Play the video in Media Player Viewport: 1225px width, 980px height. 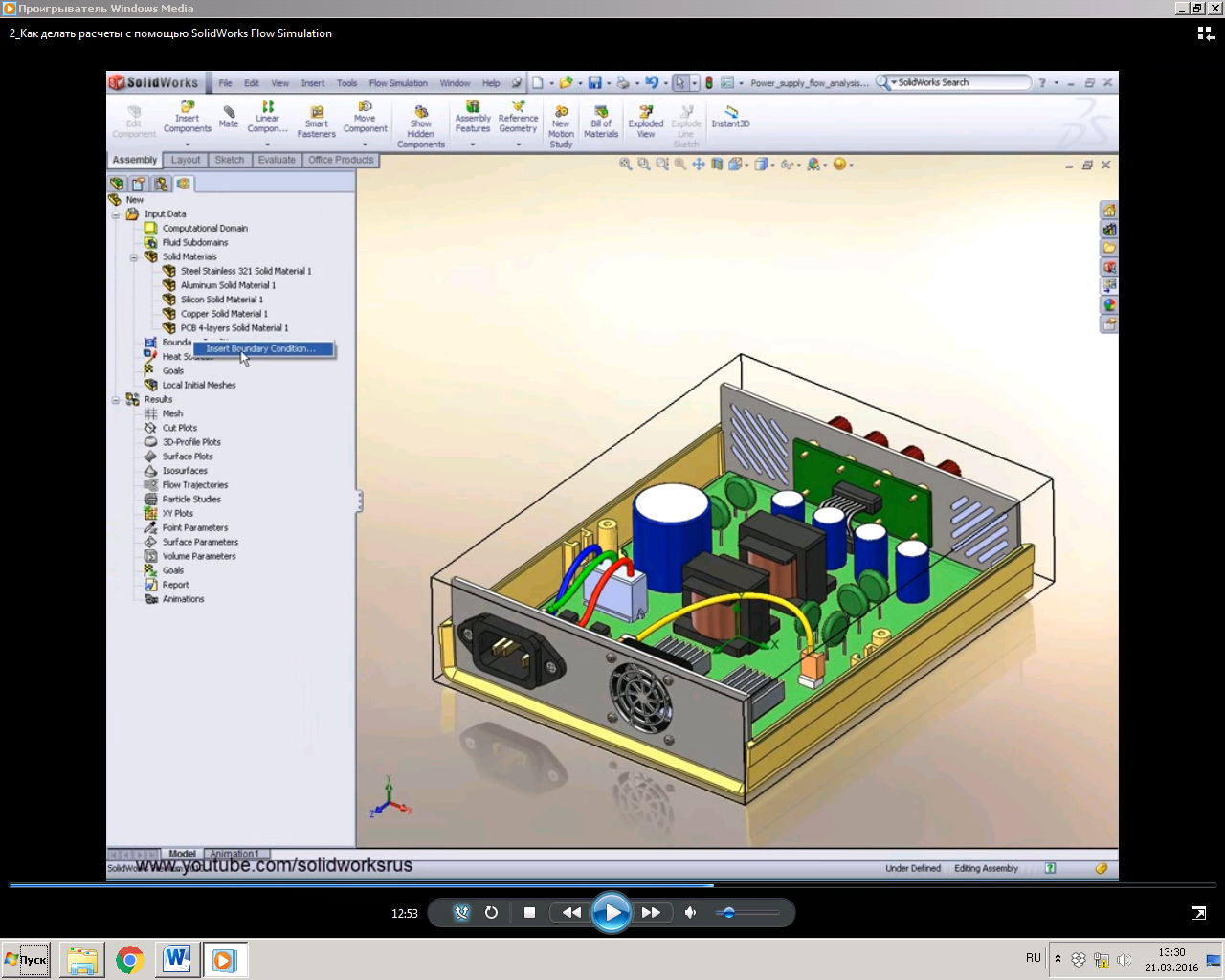tap(612, 913)
